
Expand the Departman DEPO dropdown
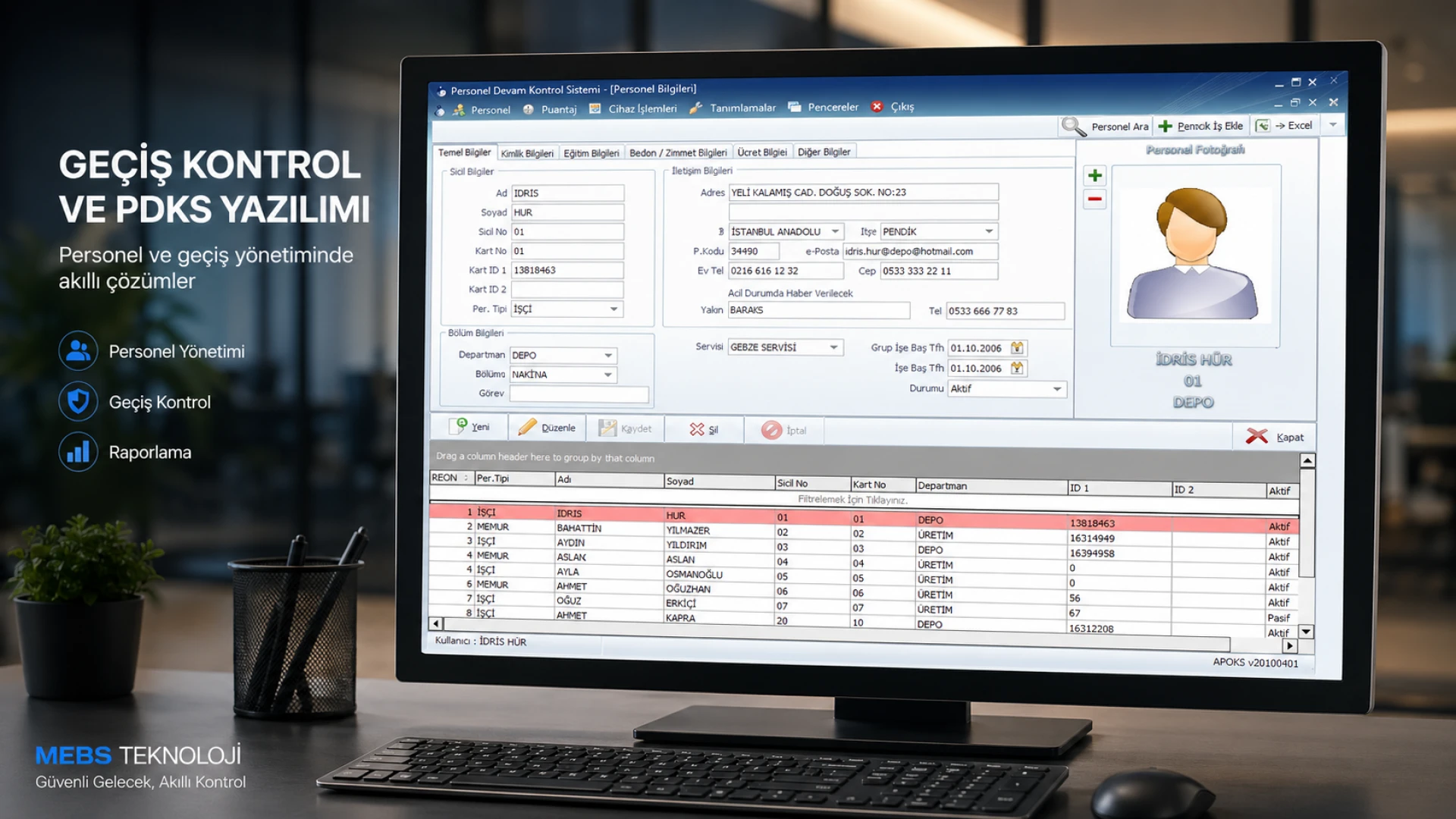point(608,355)
